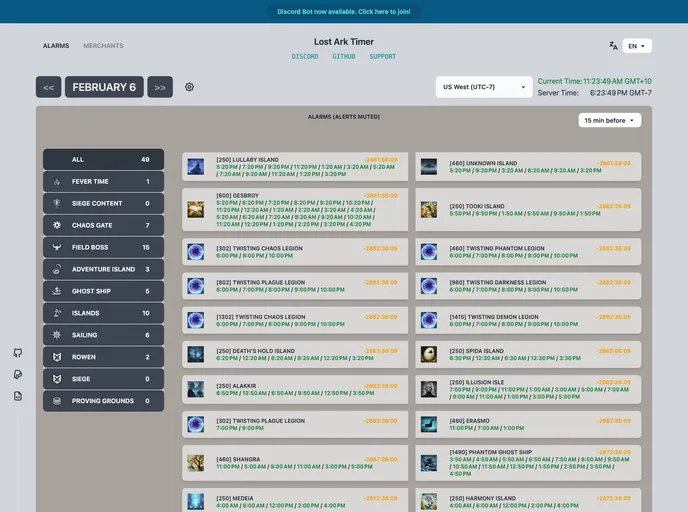Click the Erasmo event icon

coord(429,424)
